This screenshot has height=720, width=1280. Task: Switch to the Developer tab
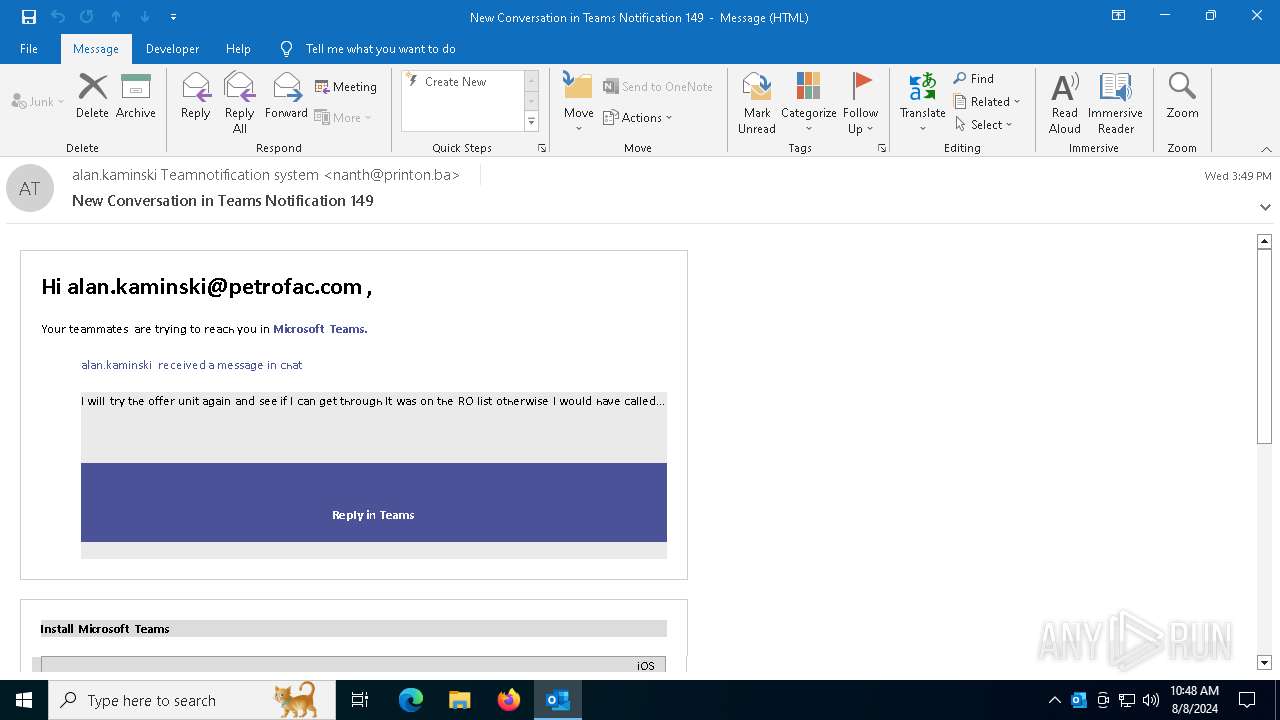[172, 49]
